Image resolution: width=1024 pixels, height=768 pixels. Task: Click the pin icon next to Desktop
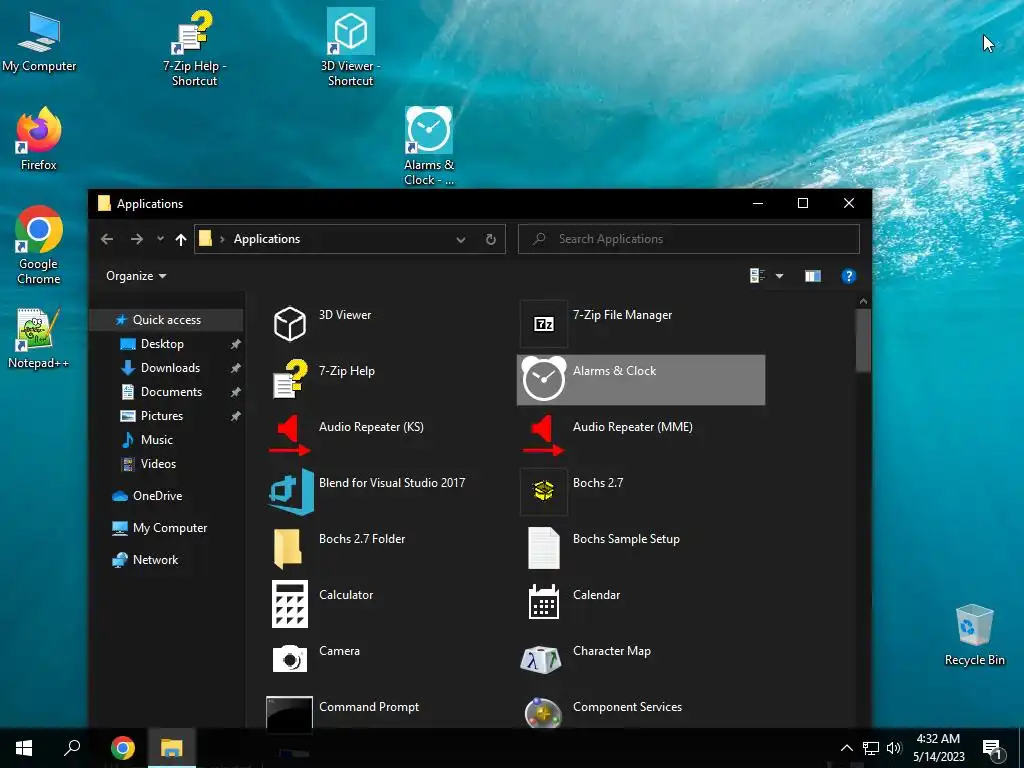click(x=235, y=344)
